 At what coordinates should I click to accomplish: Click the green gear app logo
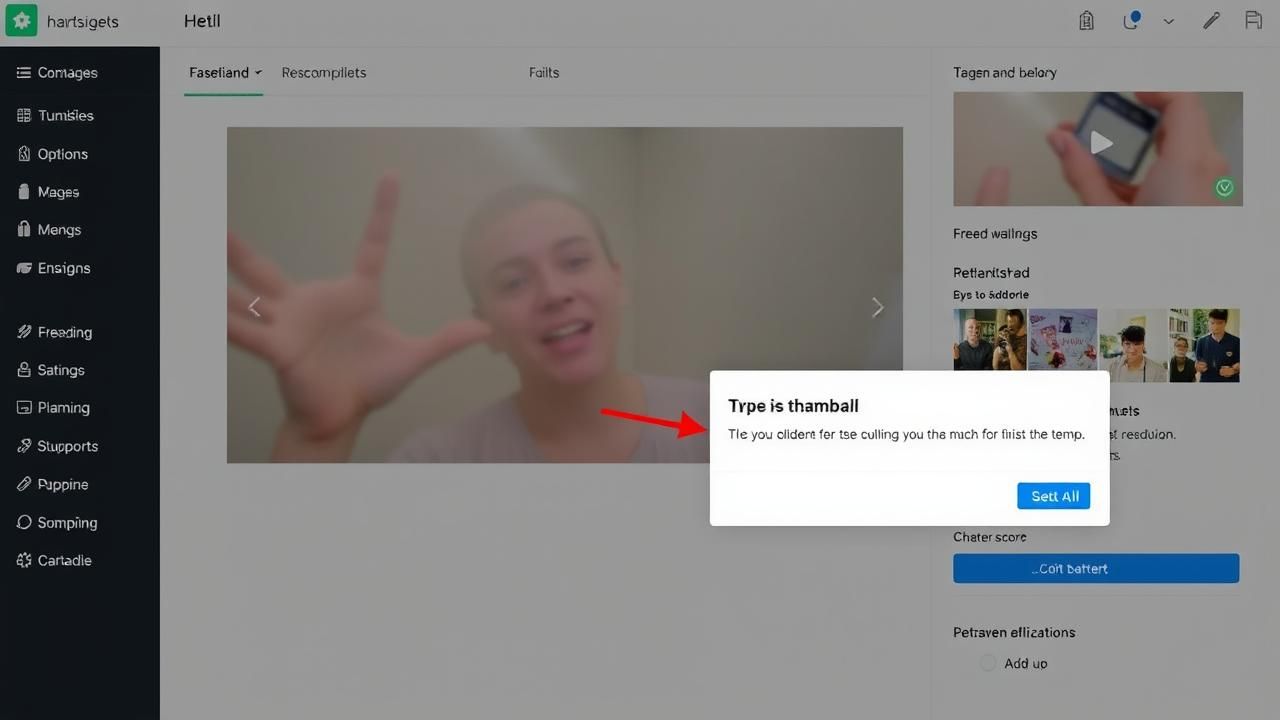[21, 21]
